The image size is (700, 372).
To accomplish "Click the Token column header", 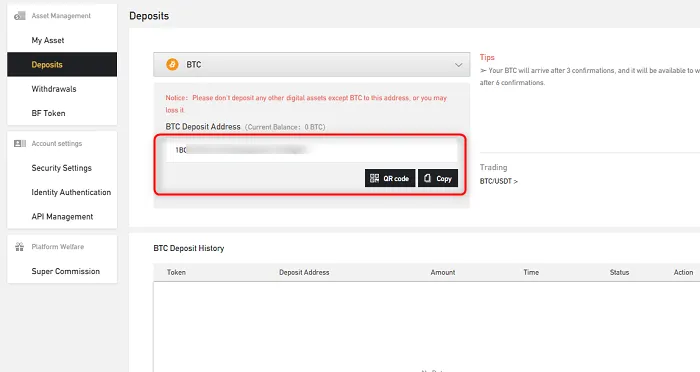I will pos(176,272).
